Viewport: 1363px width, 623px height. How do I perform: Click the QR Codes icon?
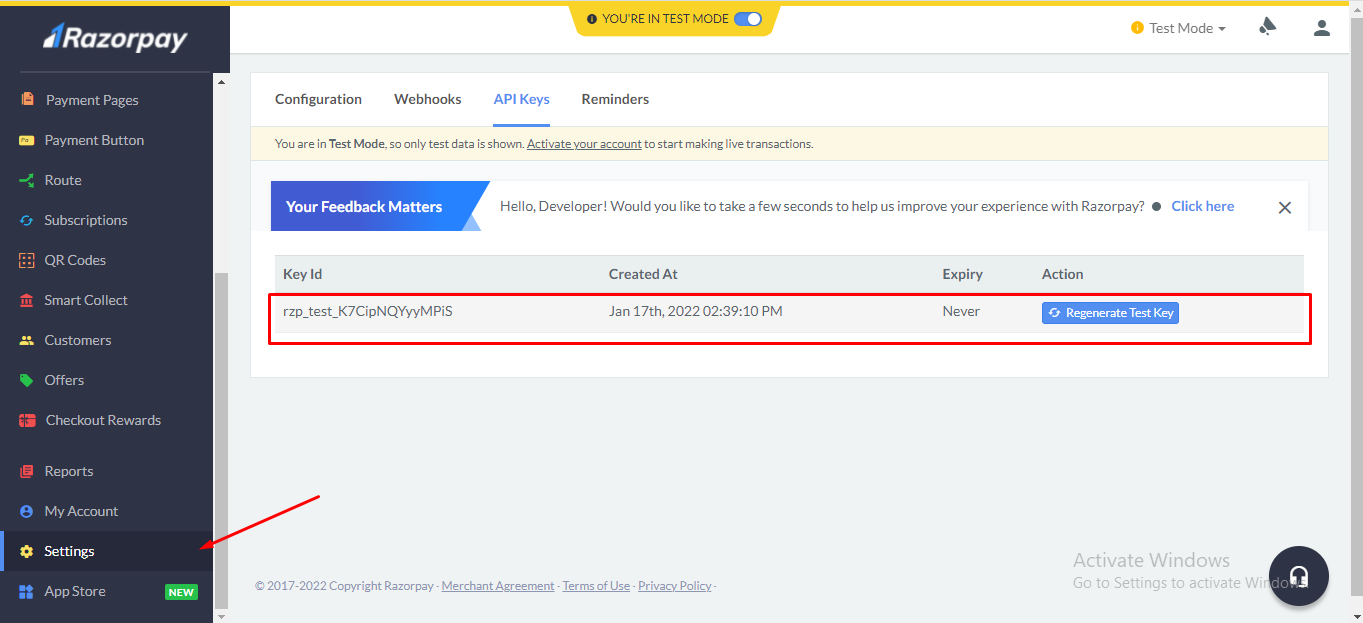pos(27,260)
